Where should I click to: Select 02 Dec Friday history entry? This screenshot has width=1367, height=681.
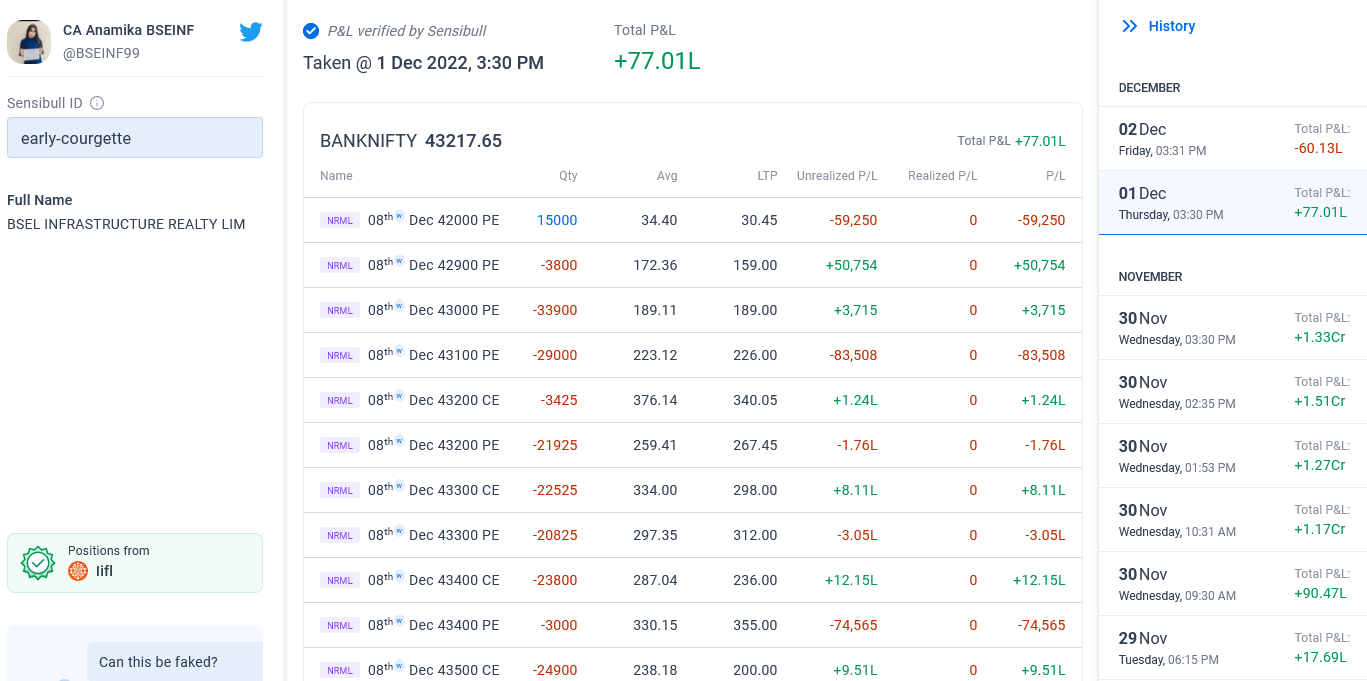click(x=1232, y=139)
